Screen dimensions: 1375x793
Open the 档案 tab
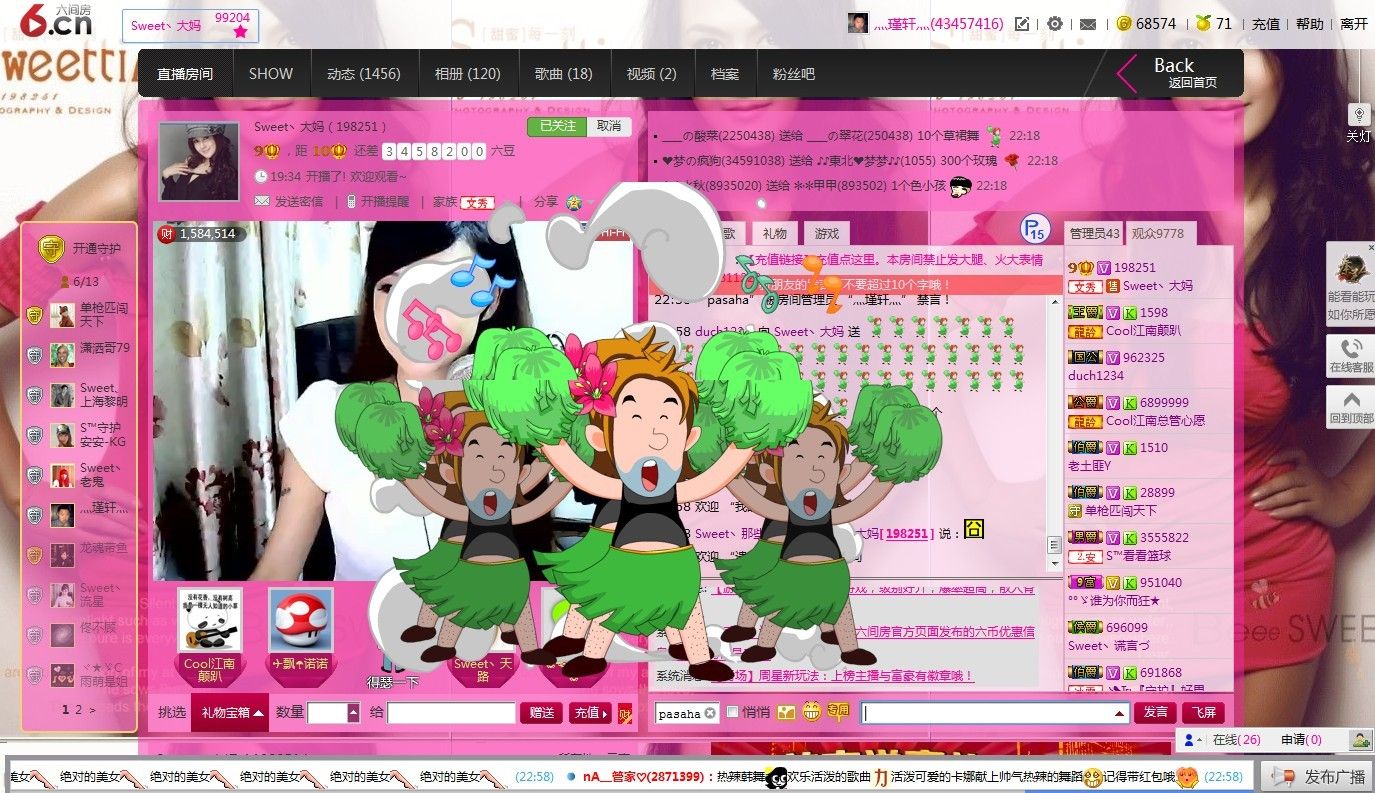tap(725, 74)
